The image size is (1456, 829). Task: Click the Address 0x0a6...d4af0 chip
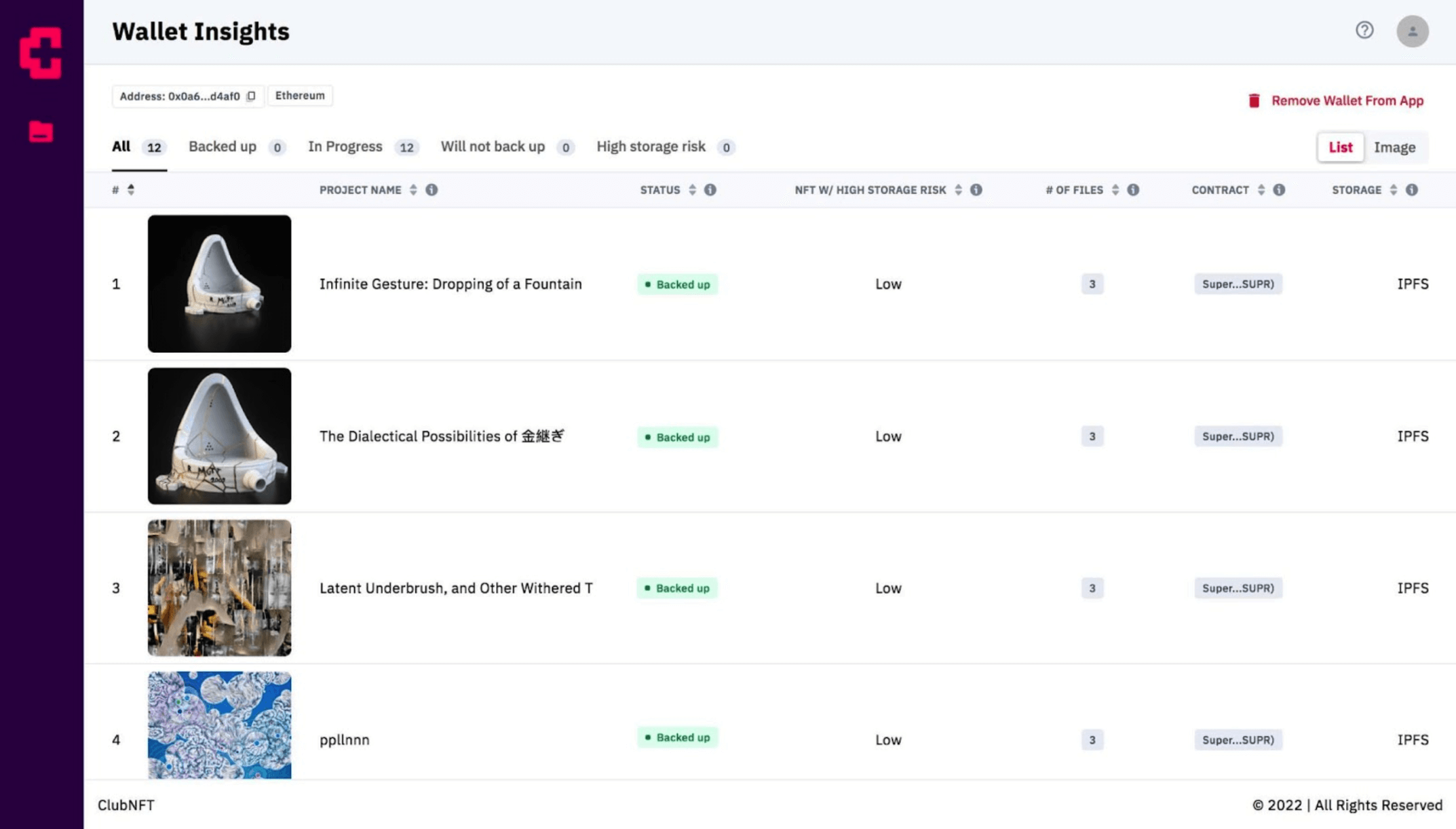[187, 96]
